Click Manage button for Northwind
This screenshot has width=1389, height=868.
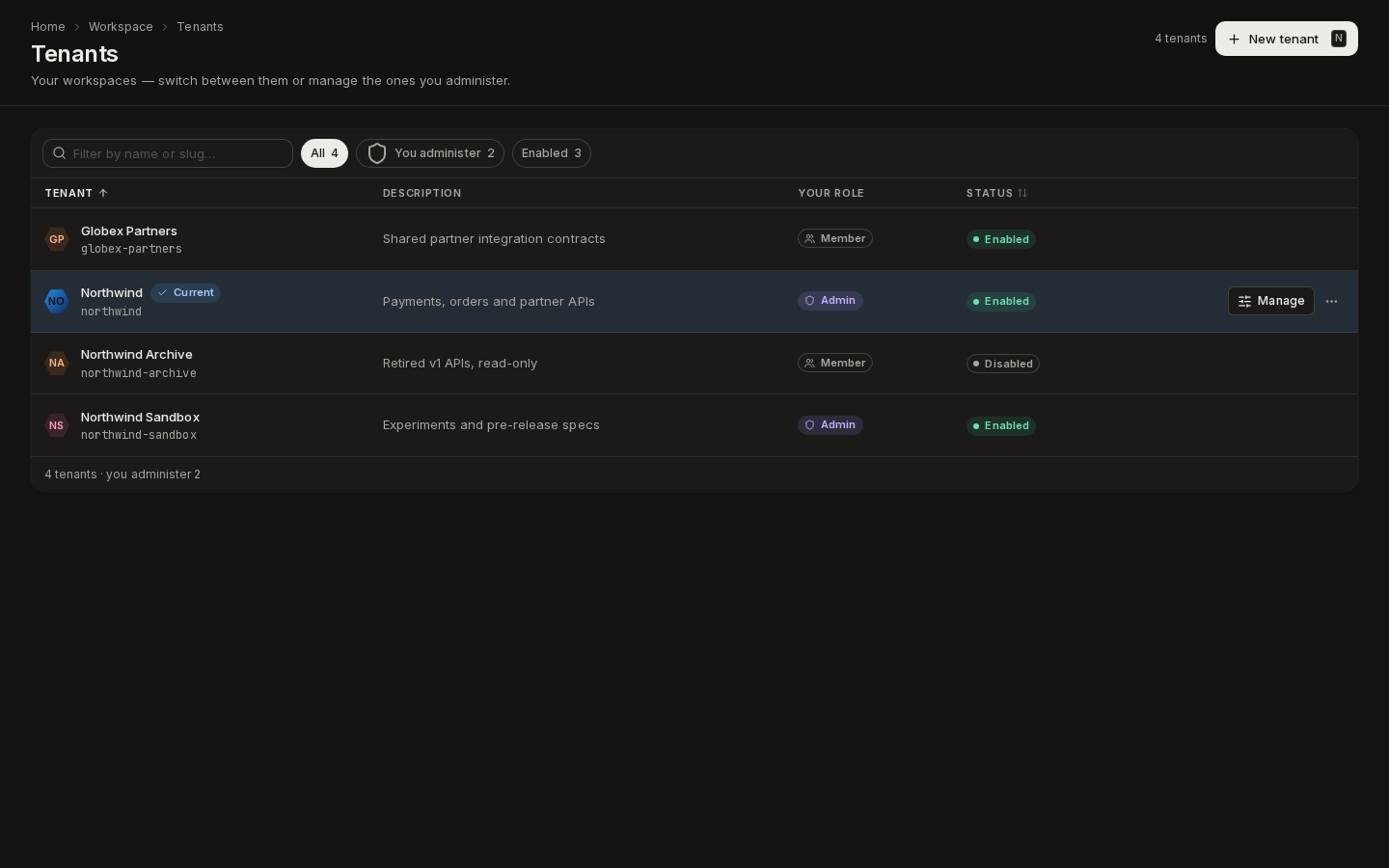[x=1271, y=301]
